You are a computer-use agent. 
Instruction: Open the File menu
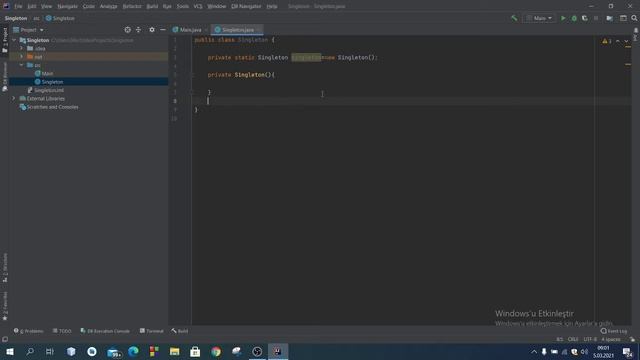[x=18, y=6]
